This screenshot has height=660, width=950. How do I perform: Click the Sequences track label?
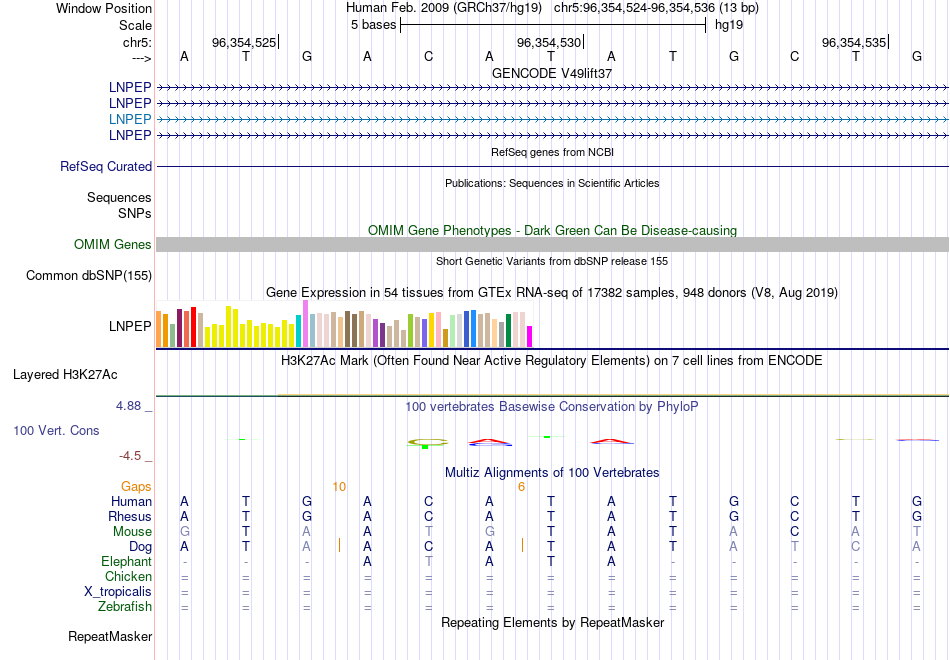pos(119,198)
